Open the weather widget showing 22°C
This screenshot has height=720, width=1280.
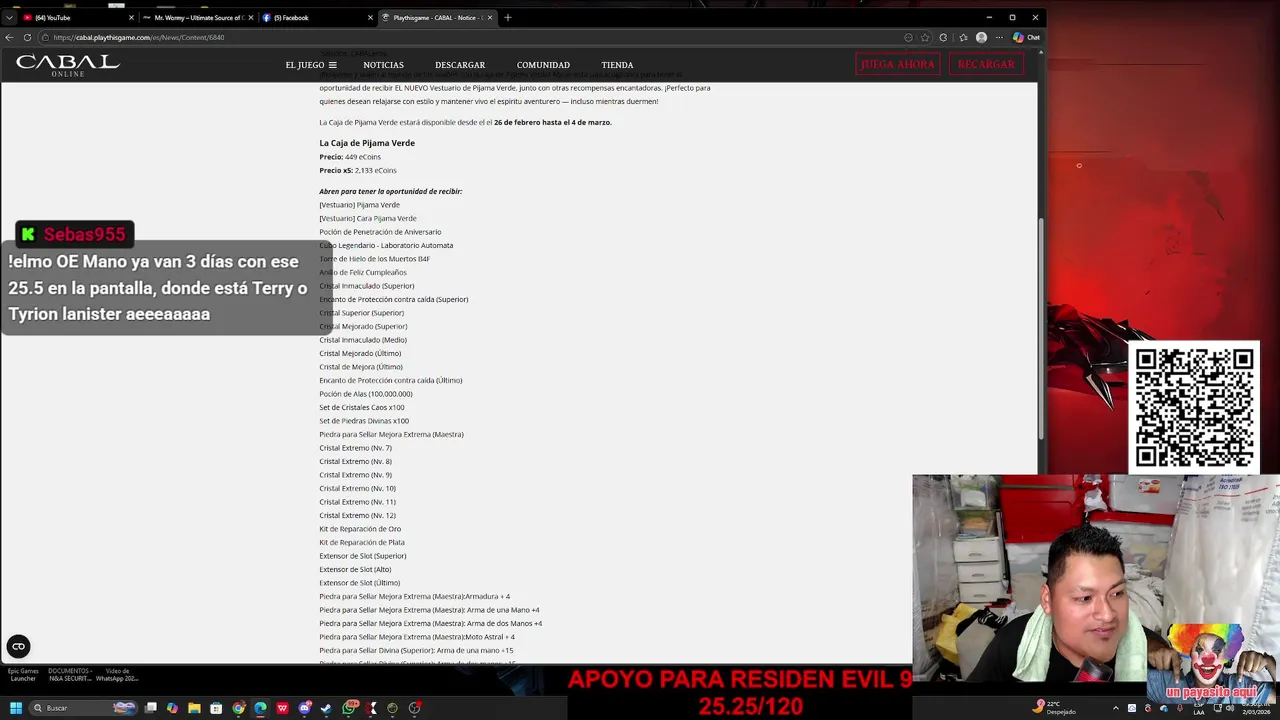[1055, 708]
